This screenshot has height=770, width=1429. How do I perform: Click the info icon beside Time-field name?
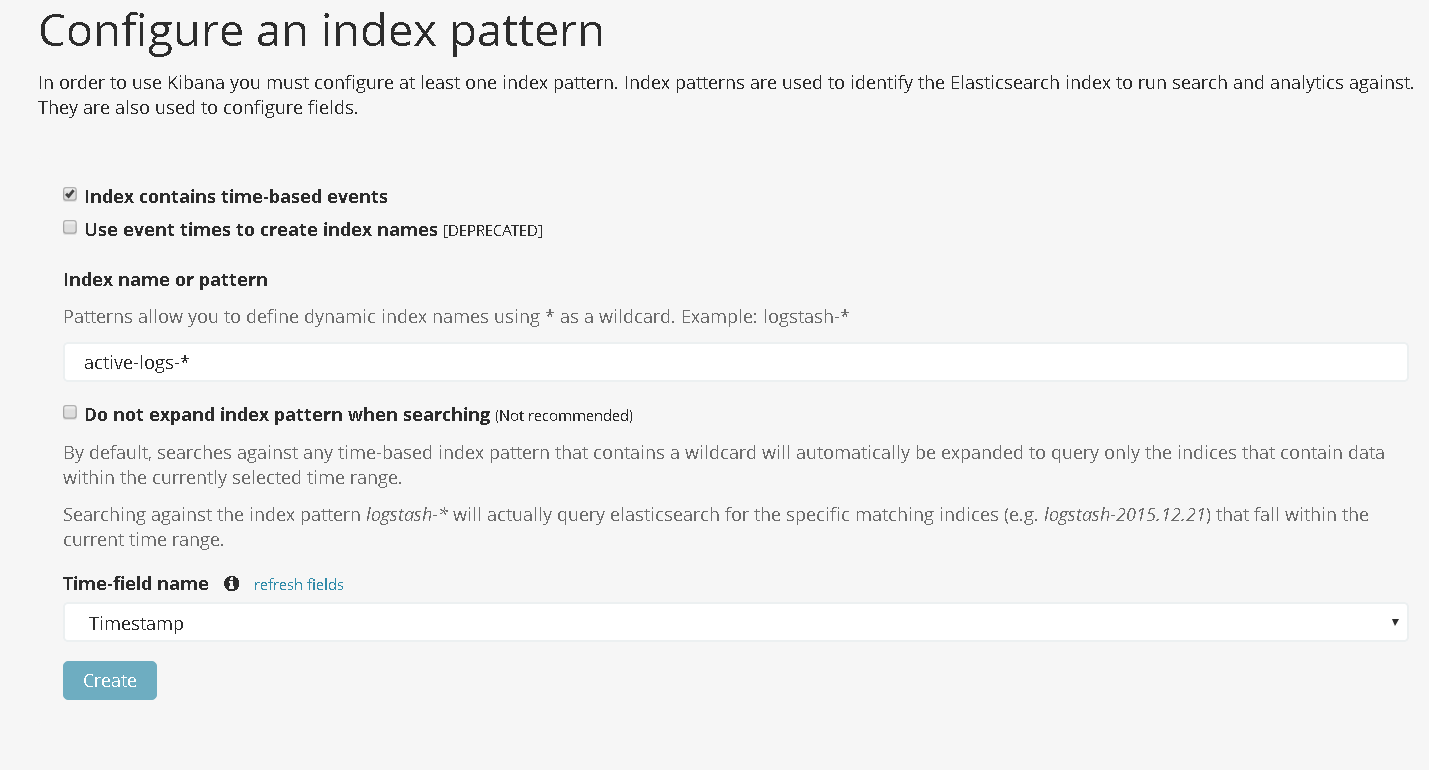(231, 583)
